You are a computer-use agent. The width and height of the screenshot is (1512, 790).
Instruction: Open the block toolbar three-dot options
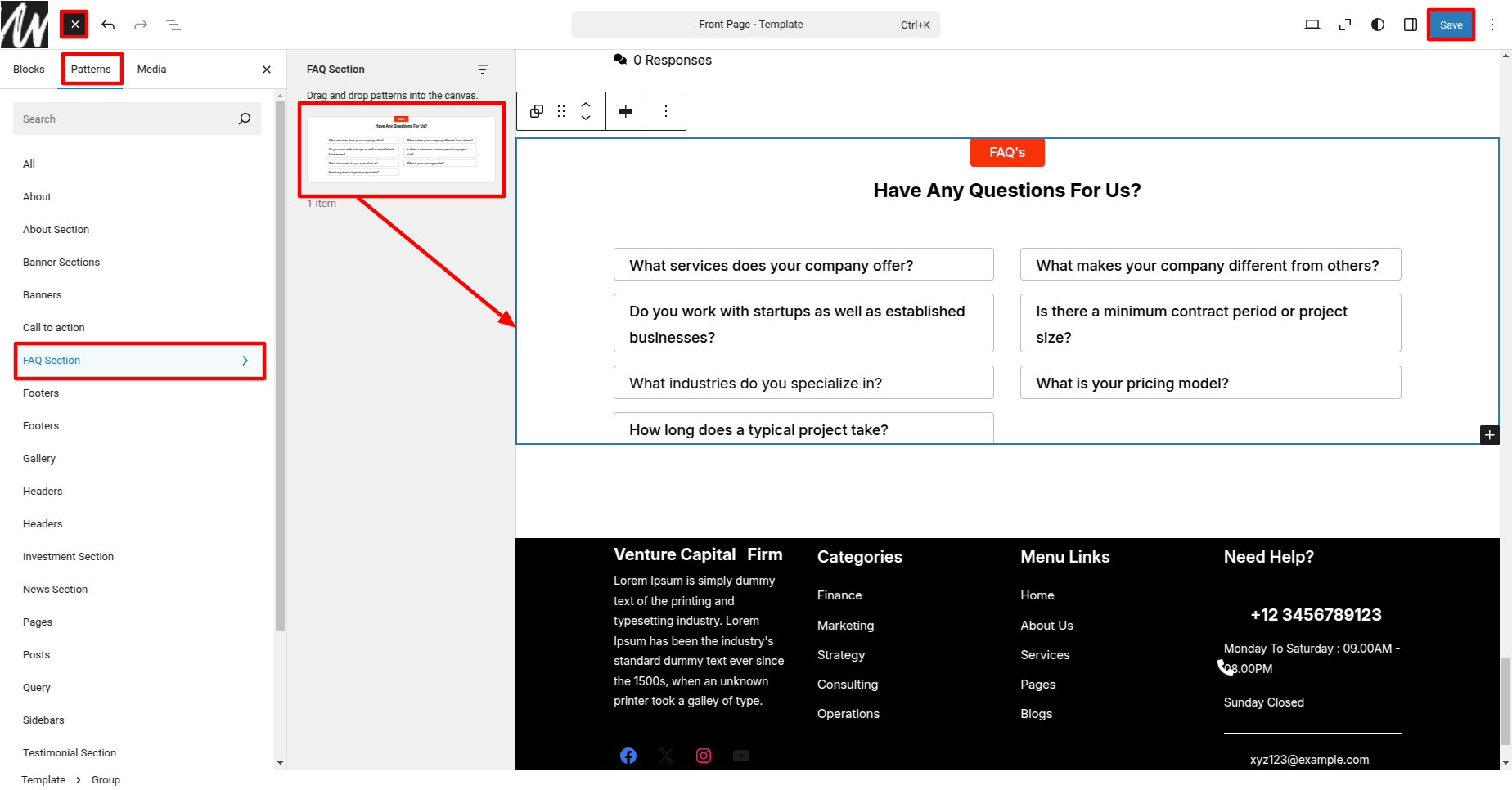(x=666, y=111)
